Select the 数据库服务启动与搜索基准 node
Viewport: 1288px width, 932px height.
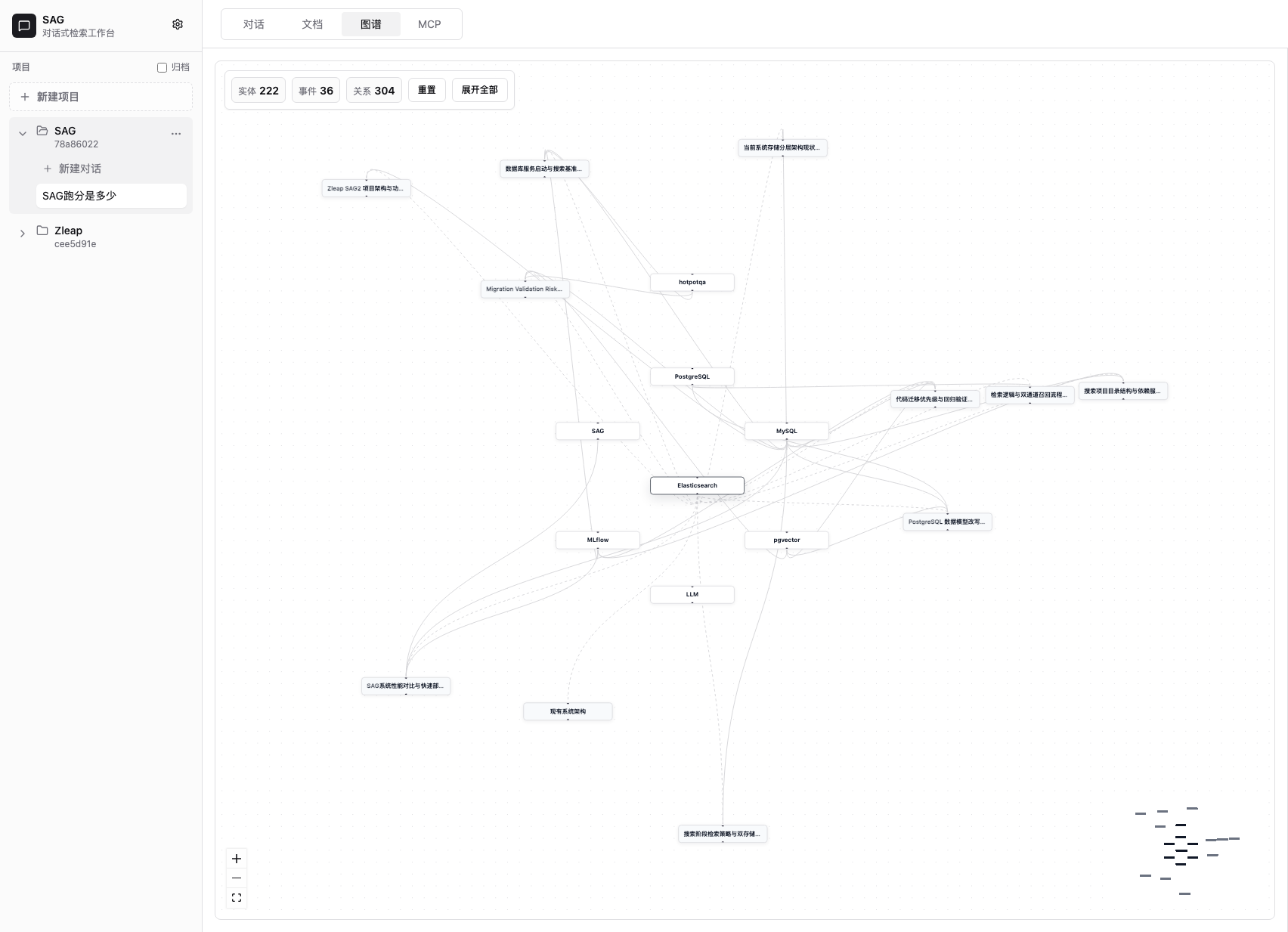[544, 169]
